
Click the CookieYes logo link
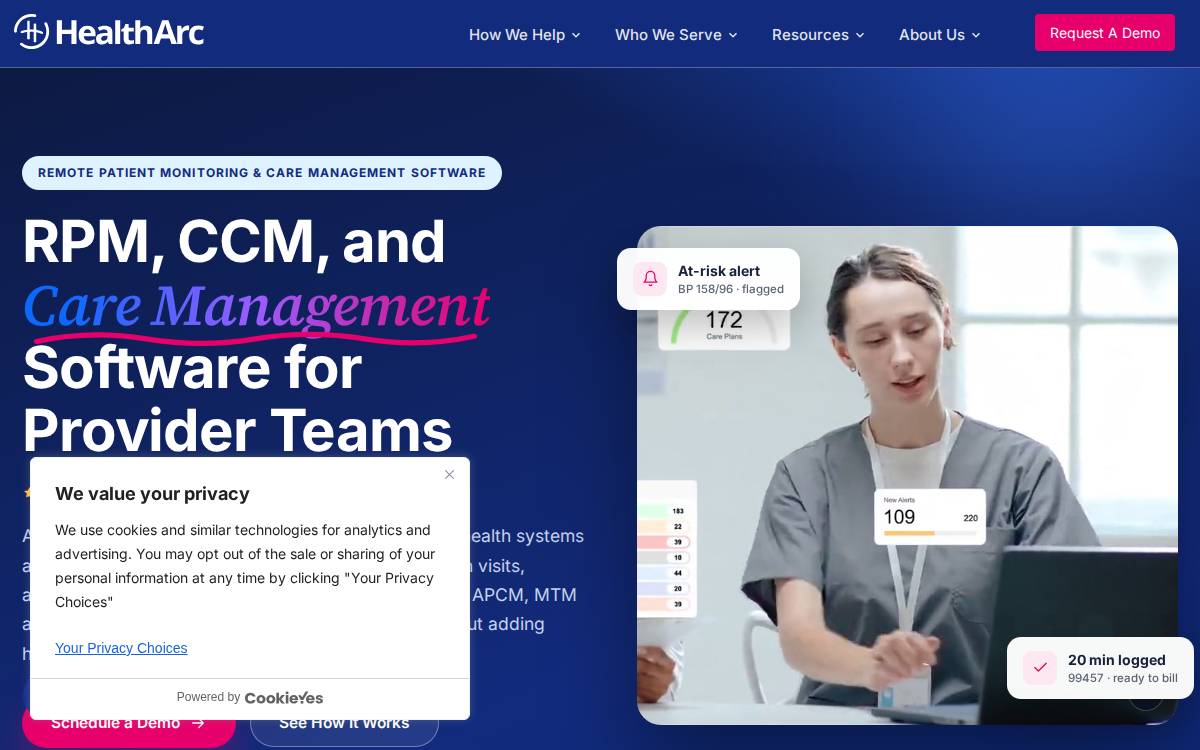click(284, 697)
